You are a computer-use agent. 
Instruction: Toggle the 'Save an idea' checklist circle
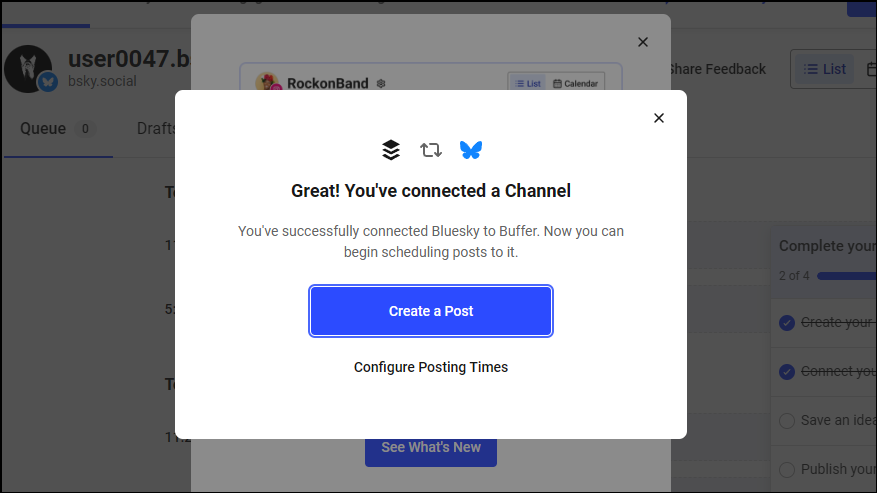787,421
